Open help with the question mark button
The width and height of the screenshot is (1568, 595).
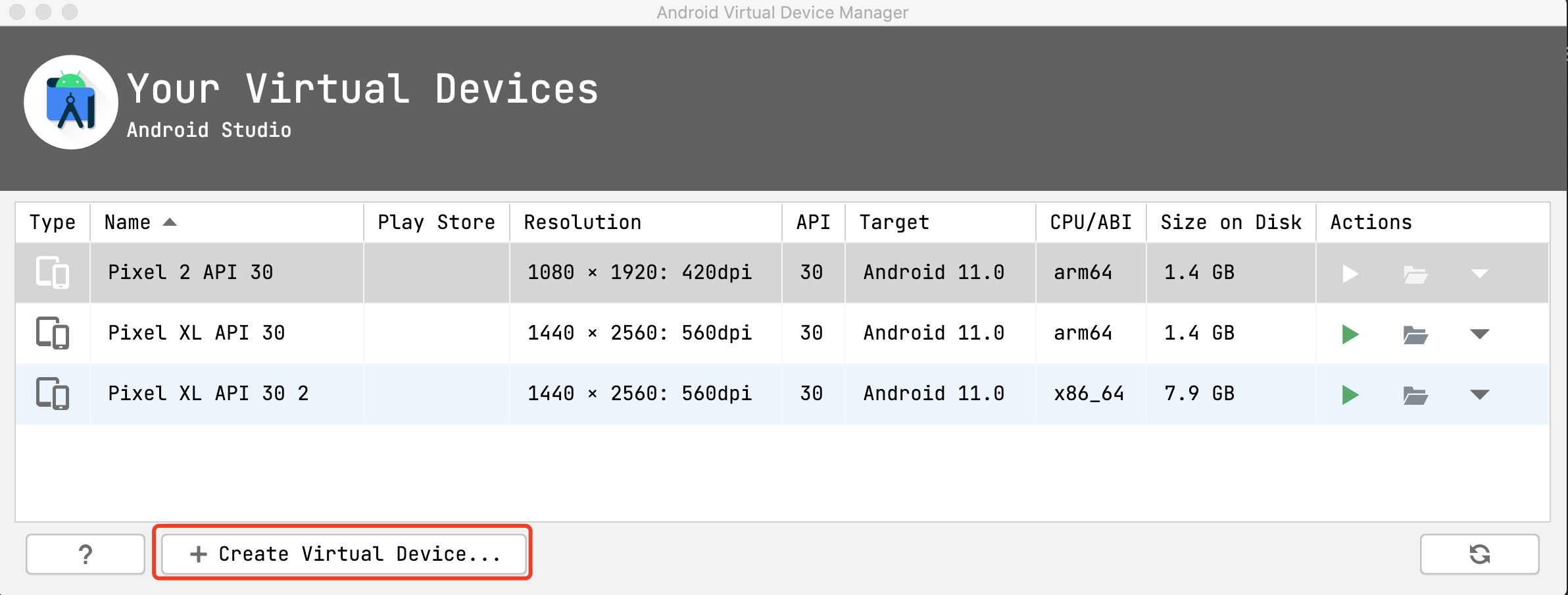point(86,554)
